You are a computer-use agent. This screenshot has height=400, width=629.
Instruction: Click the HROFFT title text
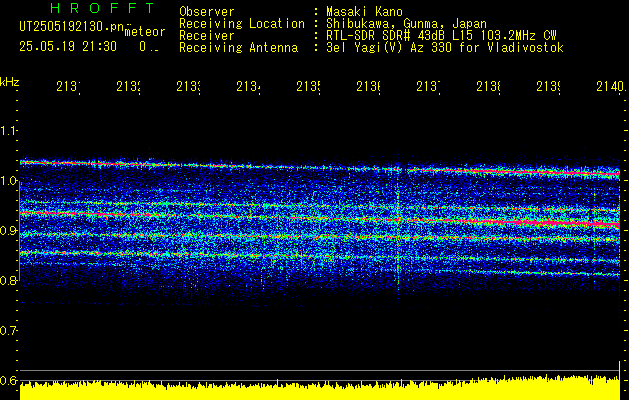point(102,8)
